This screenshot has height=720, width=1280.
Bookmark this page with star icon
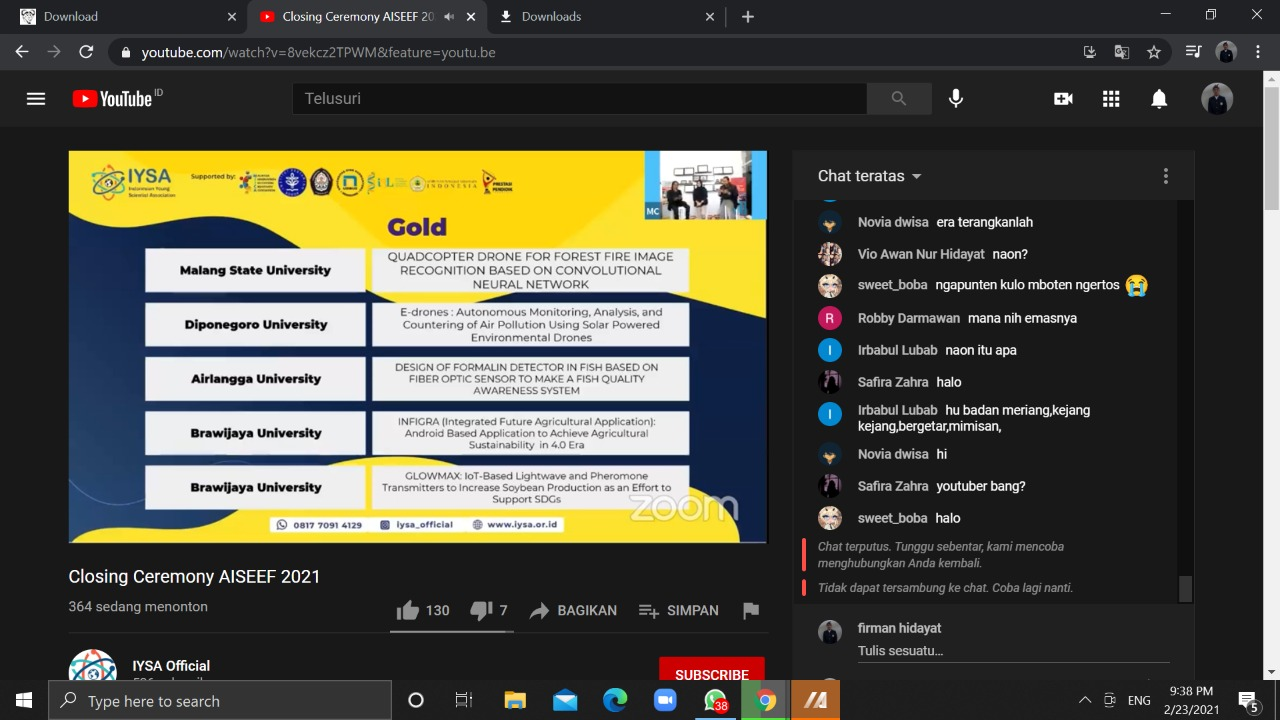[x=1154, y=52]
